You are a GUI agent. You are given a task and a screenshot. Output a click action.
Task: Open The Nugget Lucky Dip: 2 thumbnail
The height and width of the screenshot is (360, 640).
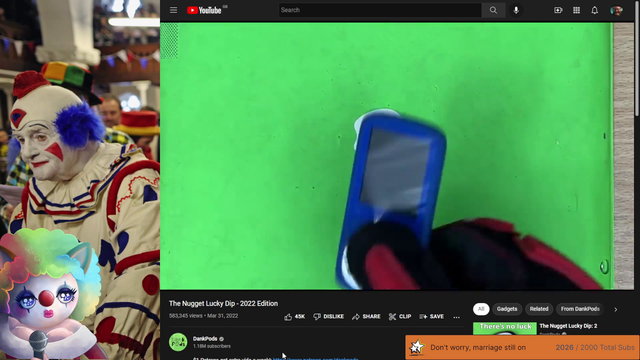click(504, 329)
